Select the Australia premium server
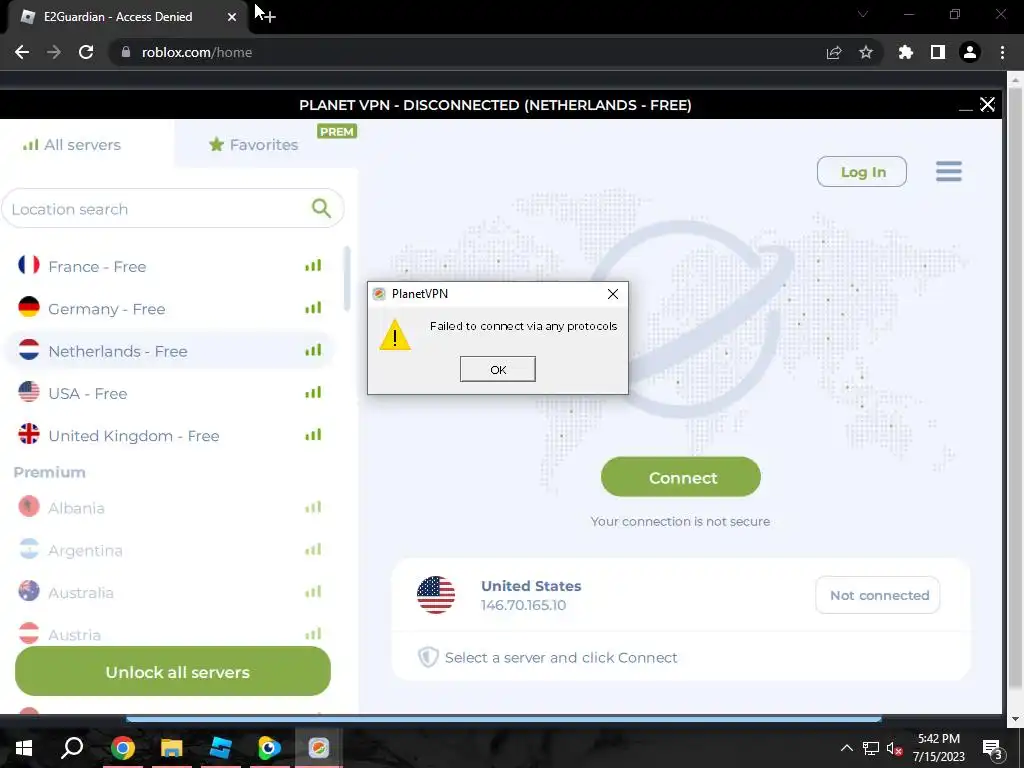This screenshot has width=1024, height=768. pos(172,592)
